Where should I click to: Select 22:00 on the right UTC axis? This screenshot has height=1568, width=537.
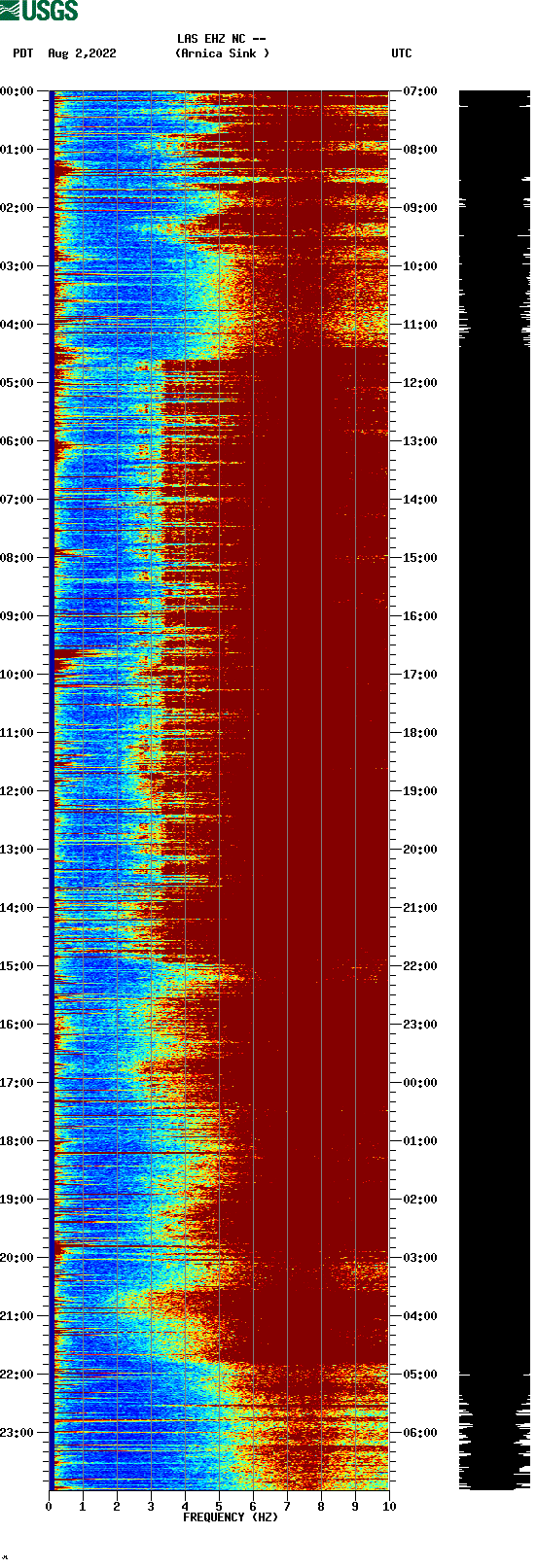(x=420, y=966)
